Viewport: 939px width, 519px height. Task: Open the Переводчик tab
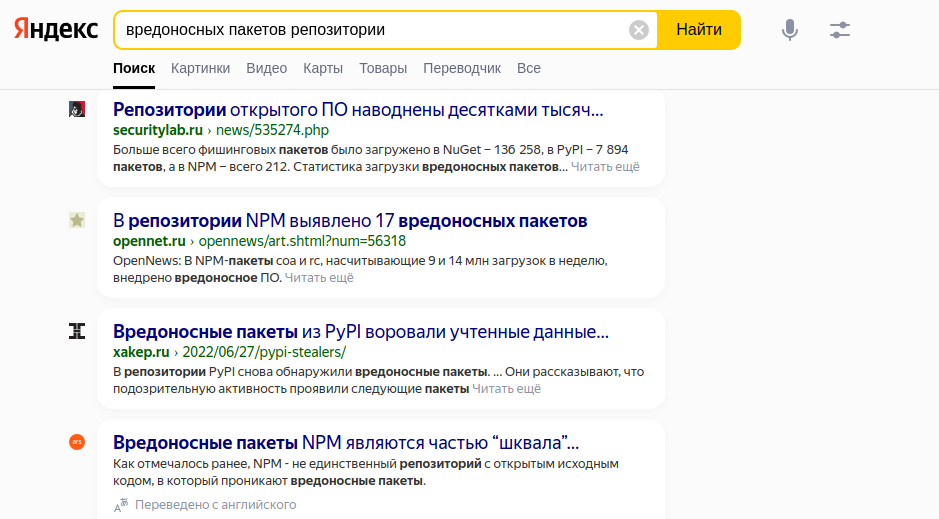[462, 68]
